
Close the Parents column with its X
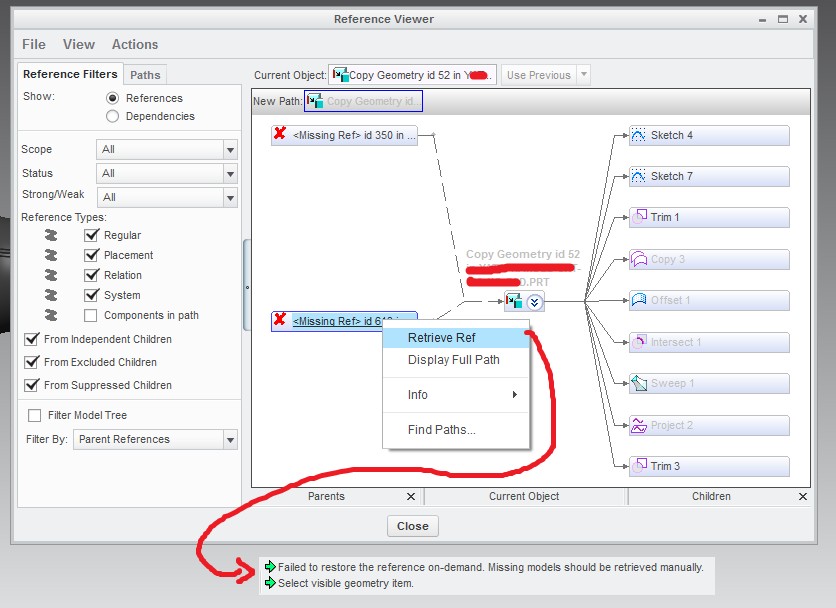[411, 497]
